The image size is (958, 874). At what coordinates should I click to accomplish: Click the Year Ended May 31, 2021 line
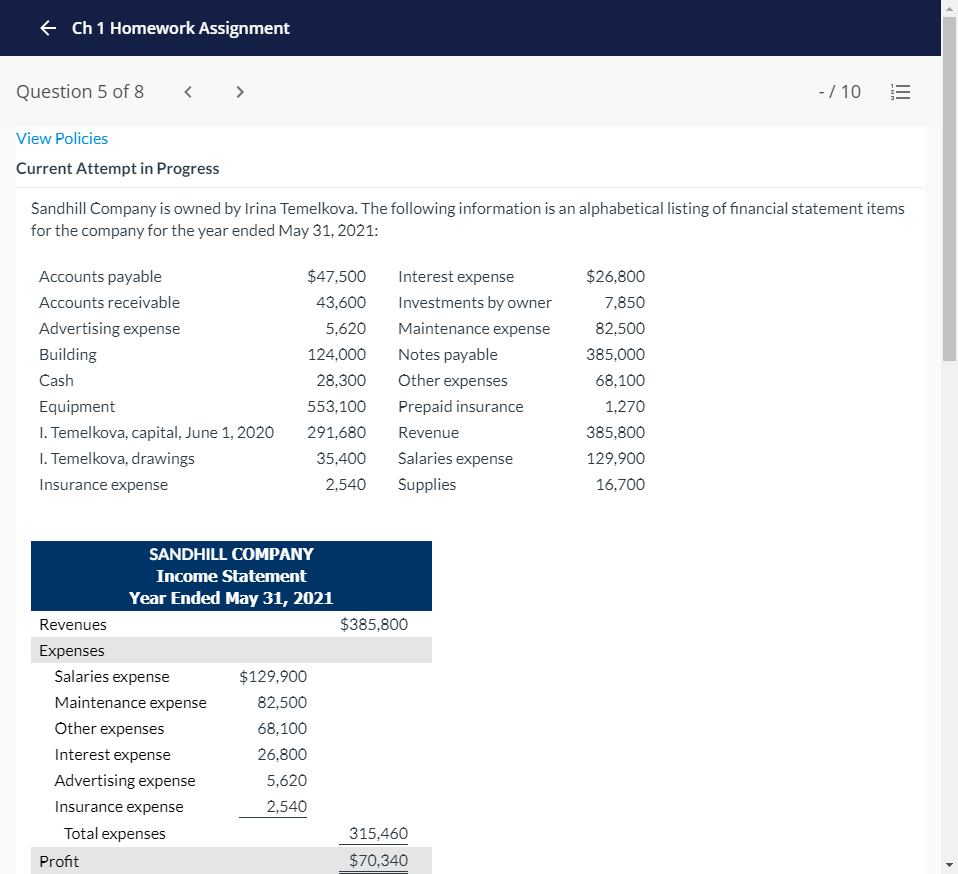231,598
